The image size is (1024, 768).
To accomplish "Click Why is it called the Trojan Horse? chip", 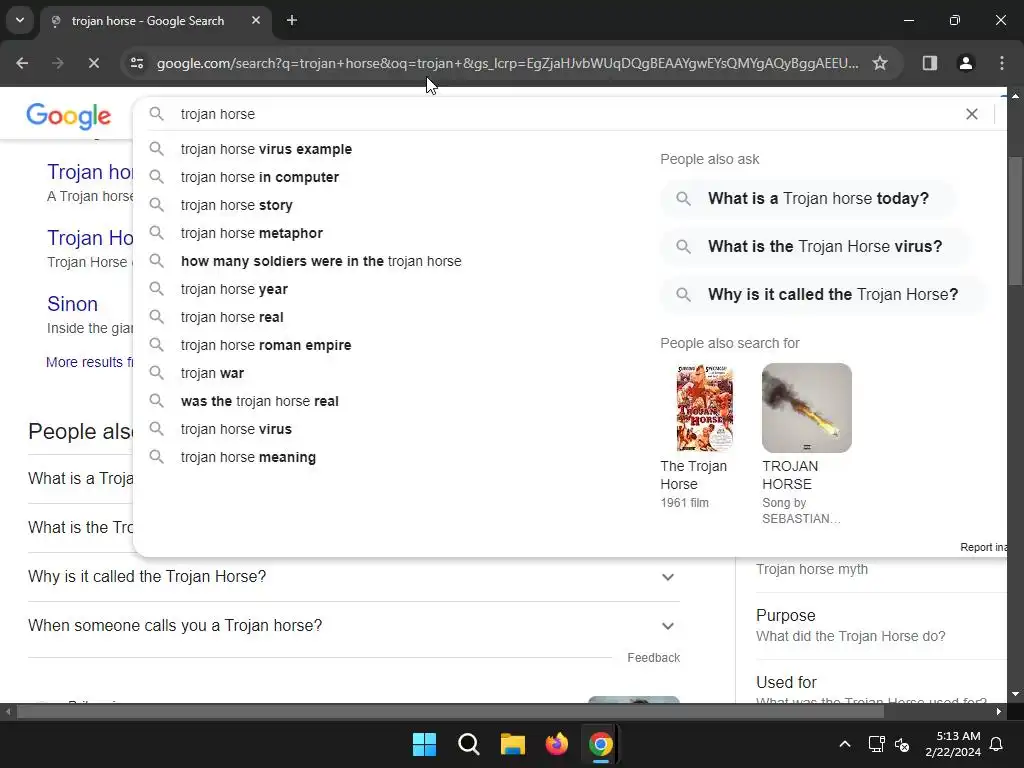I will (823, 295).
